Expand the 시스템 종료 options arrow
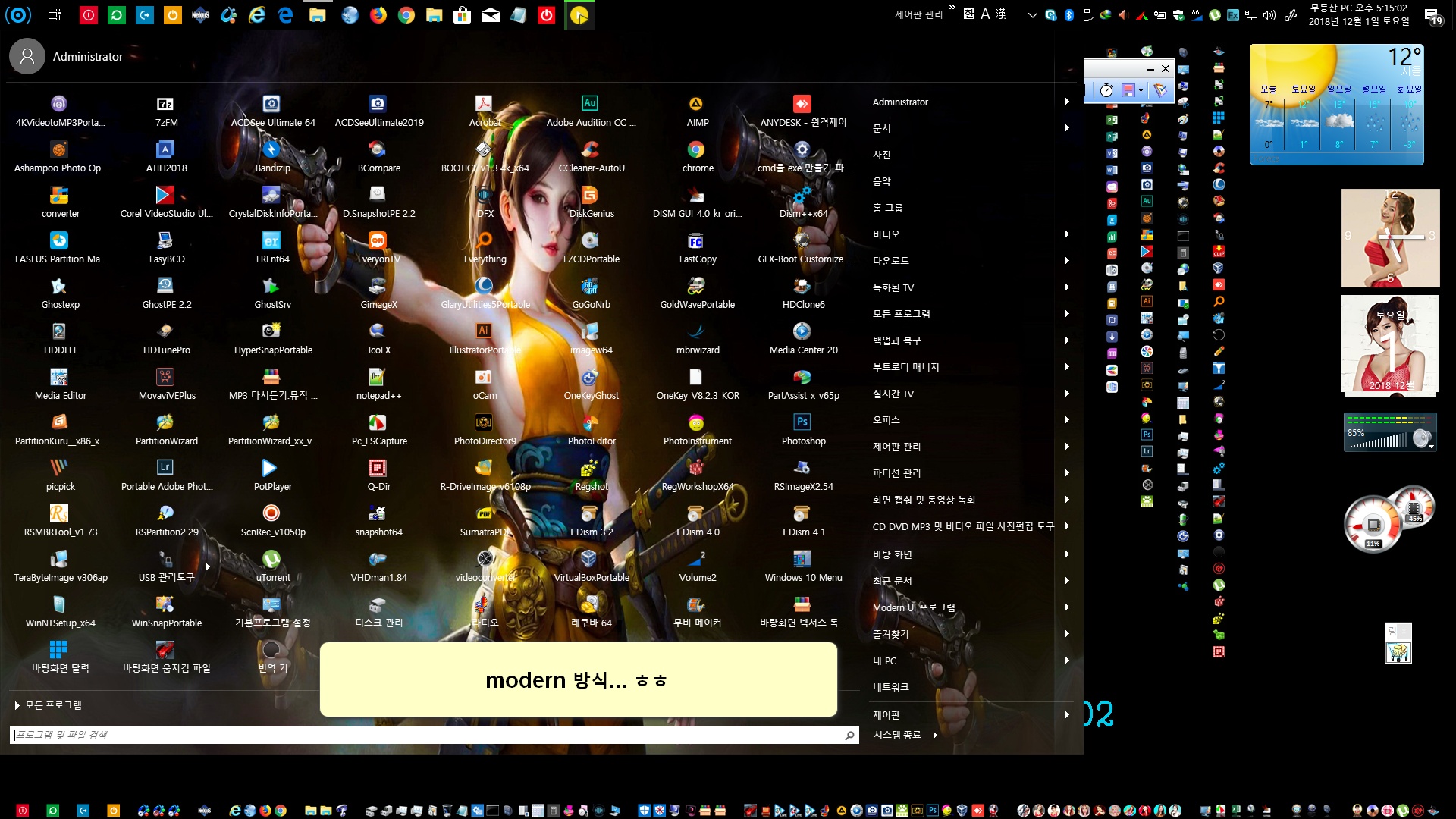 (x=935, y=735)
